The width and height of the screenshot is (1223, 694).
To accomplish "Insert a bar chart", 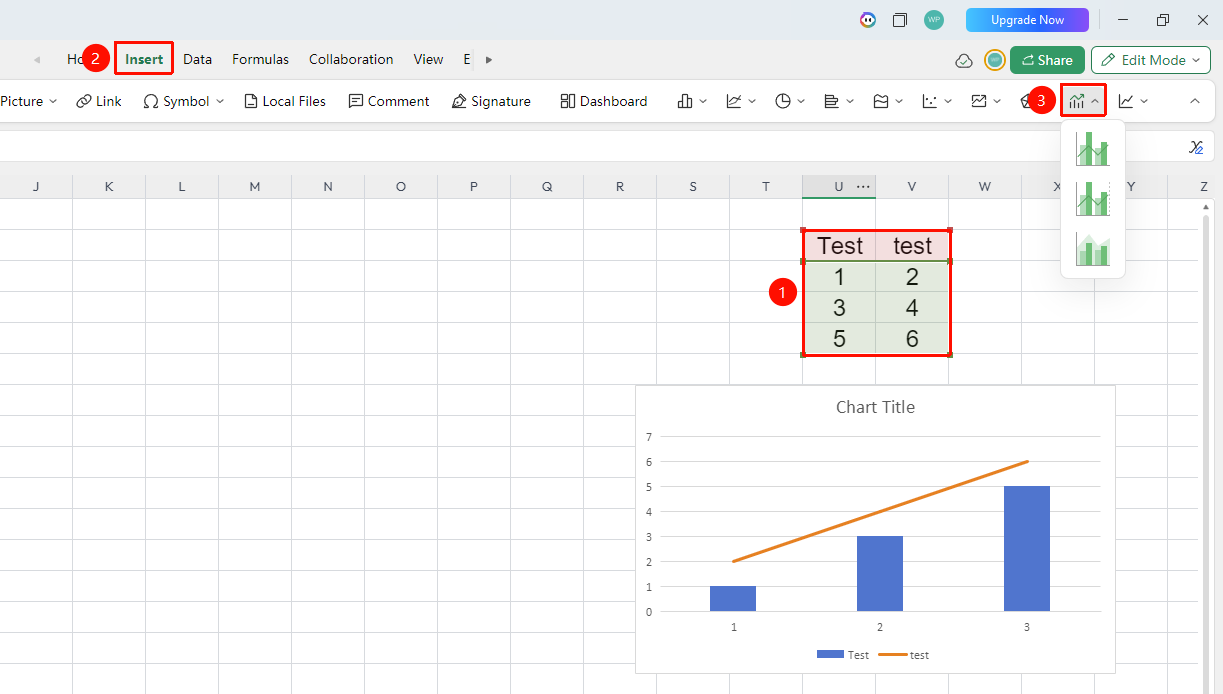I will click(x=832, y=101).
